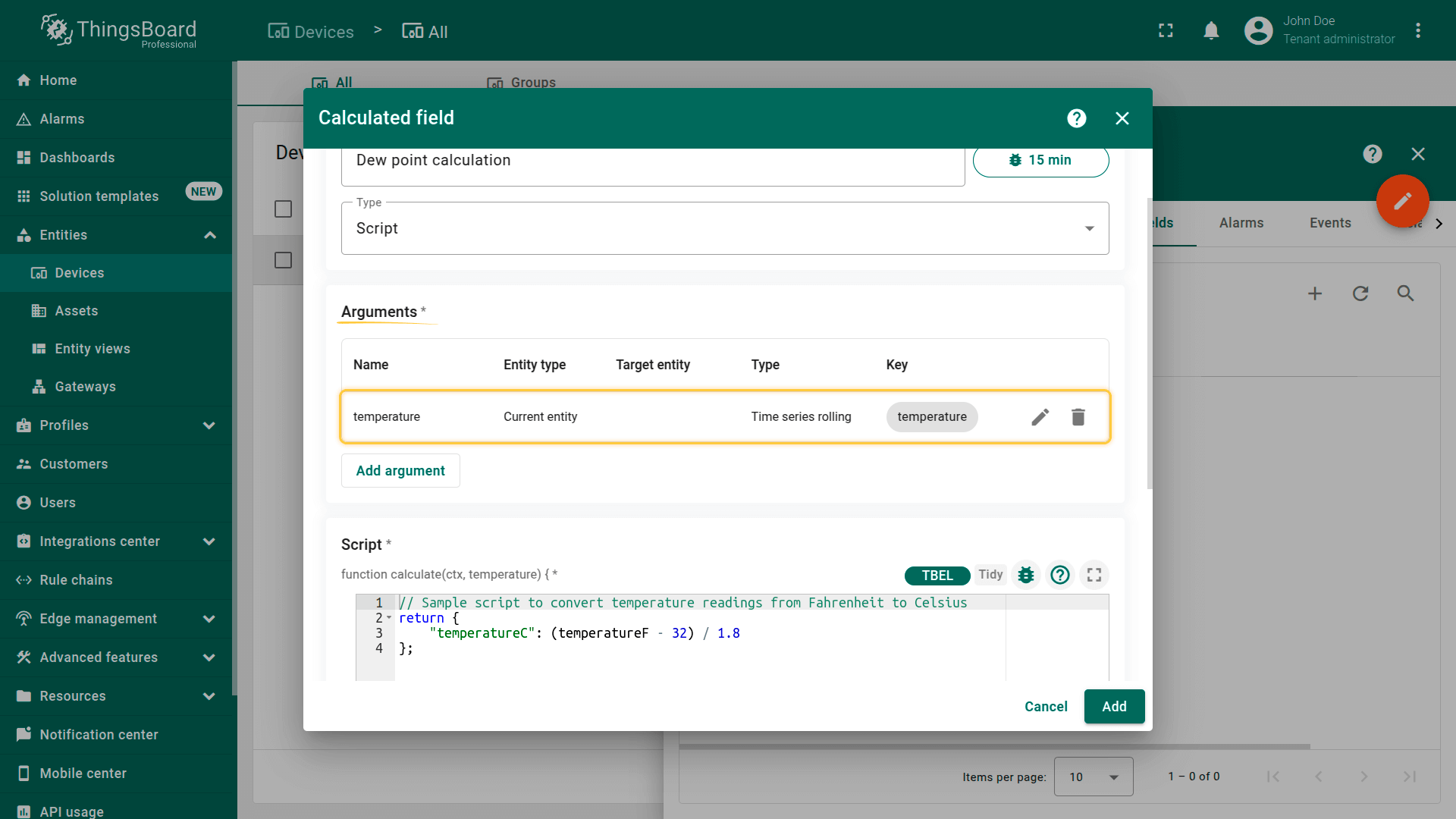Switch to the Events tab
This screenshot has height=819, width=1456.
1329,223
